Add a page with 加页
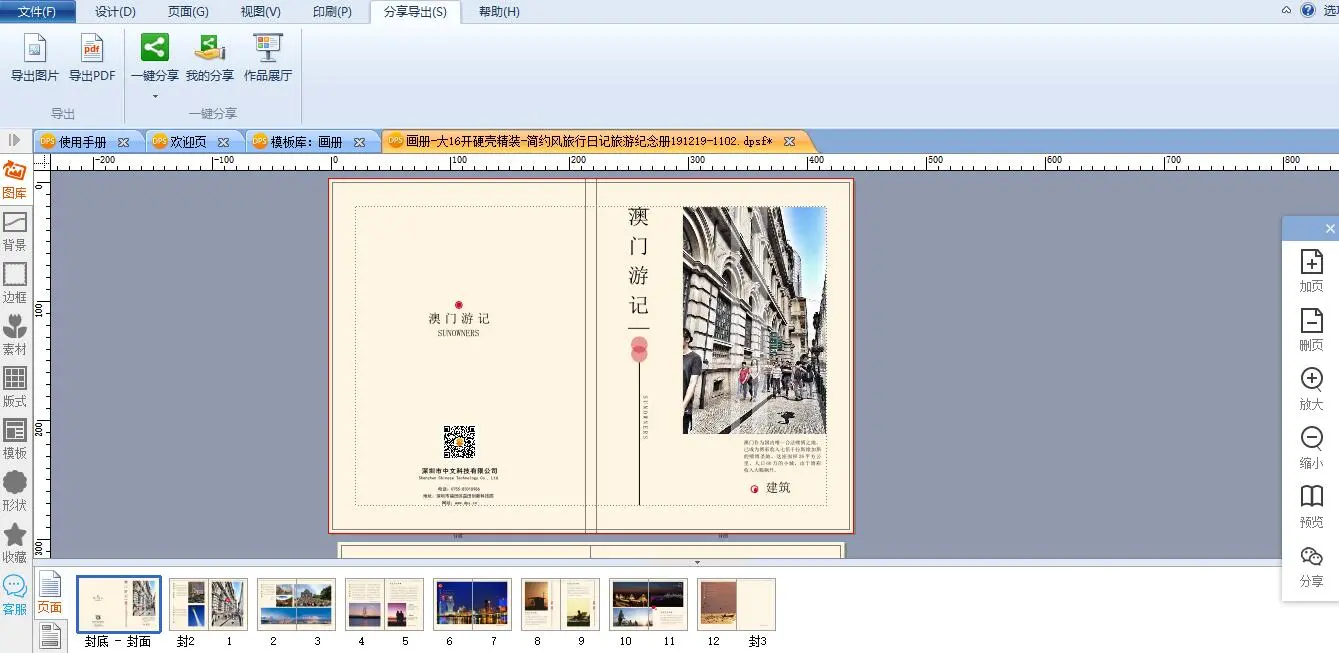The image size is (1339, 653). coord(1311,271)
